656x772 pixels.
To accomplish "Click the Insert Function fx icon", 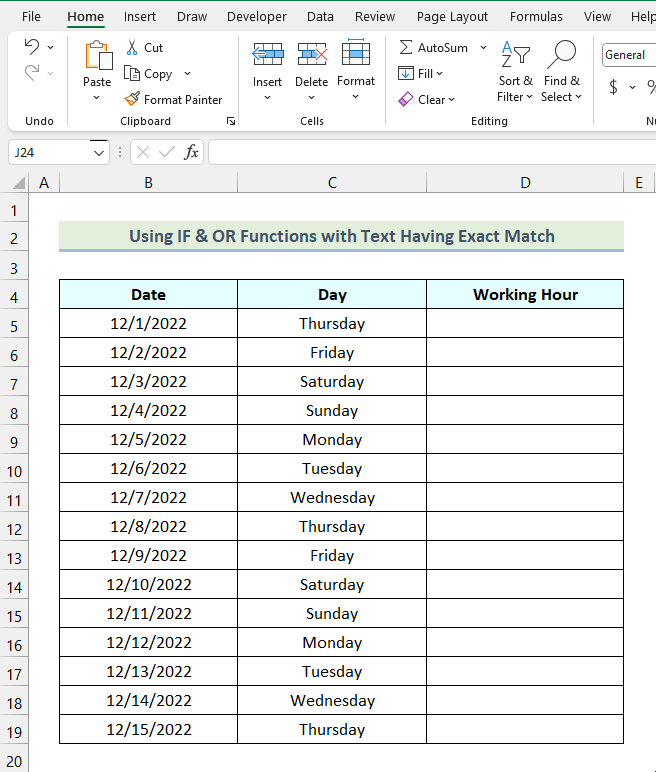I will (x=191, y=152).
